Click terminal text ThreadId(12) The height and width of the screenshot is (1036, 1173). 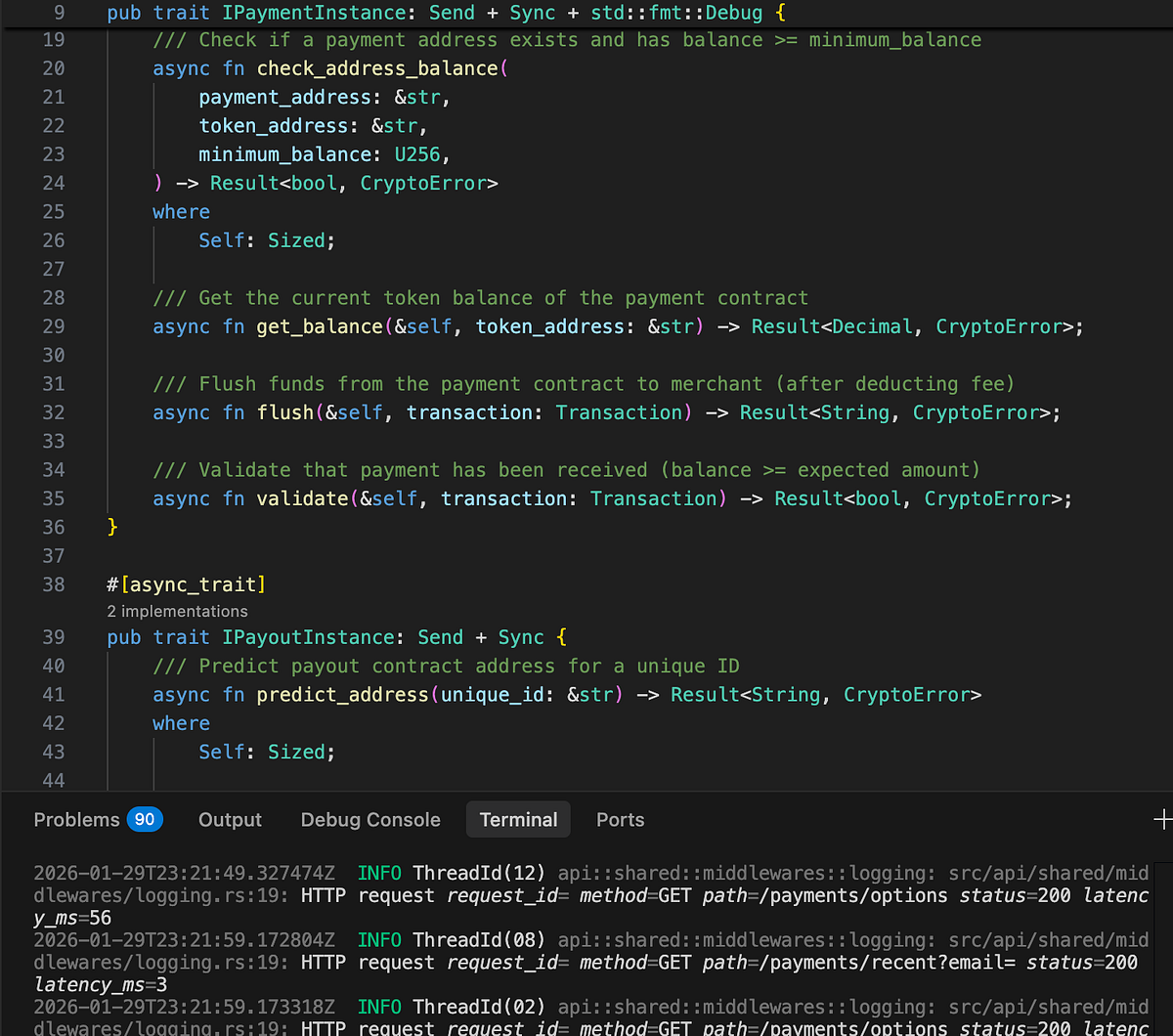(x=478, y=873)
